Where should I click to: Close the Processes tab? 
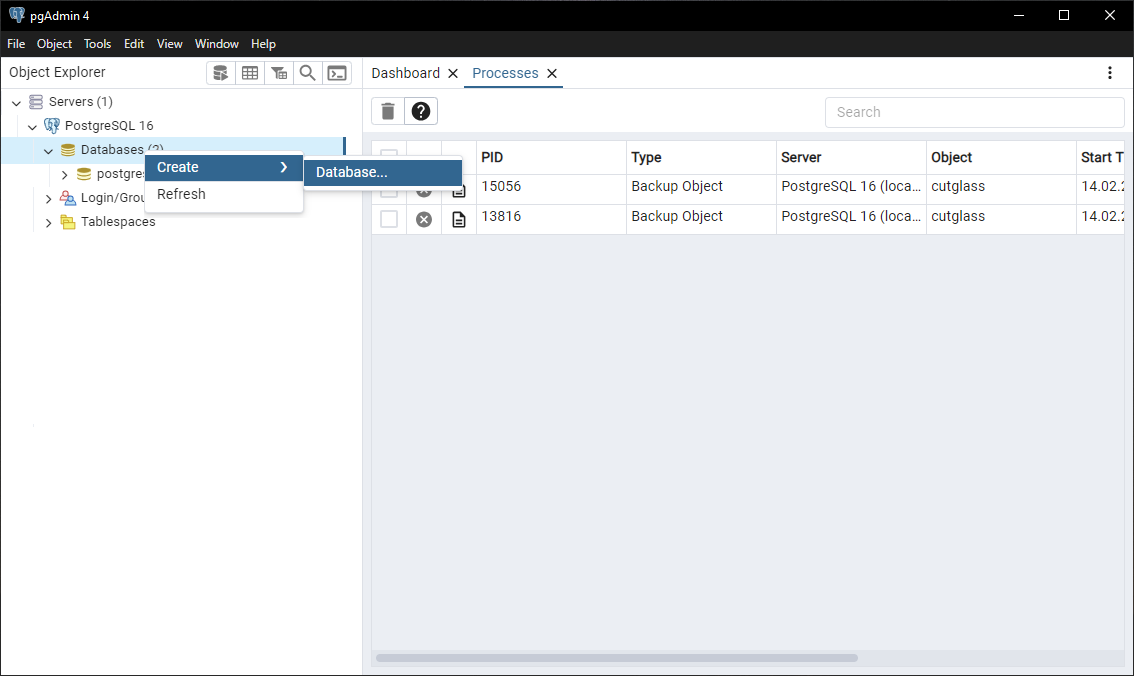pos(552,73)
